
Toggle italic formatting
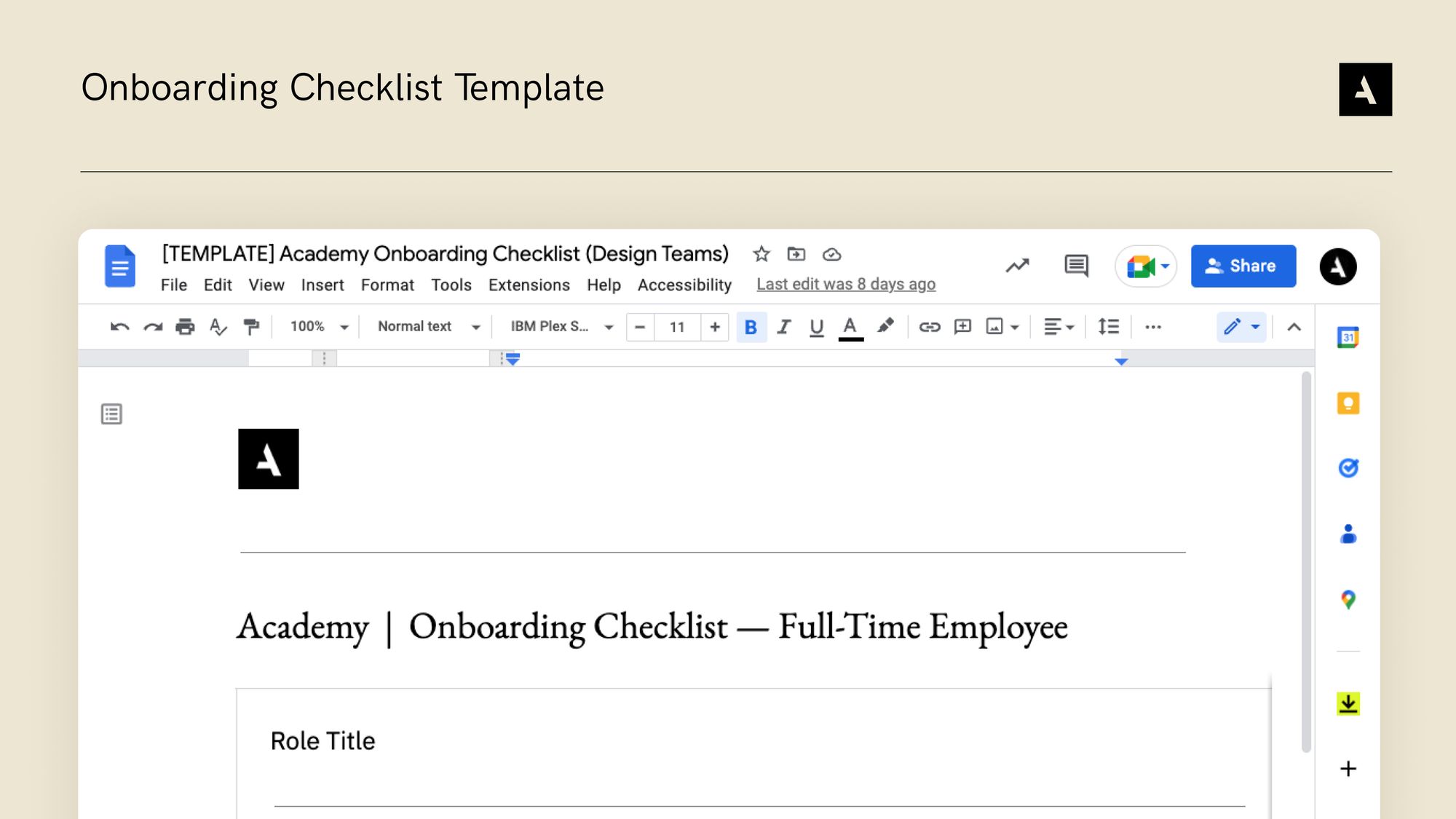tap(784, 327)
